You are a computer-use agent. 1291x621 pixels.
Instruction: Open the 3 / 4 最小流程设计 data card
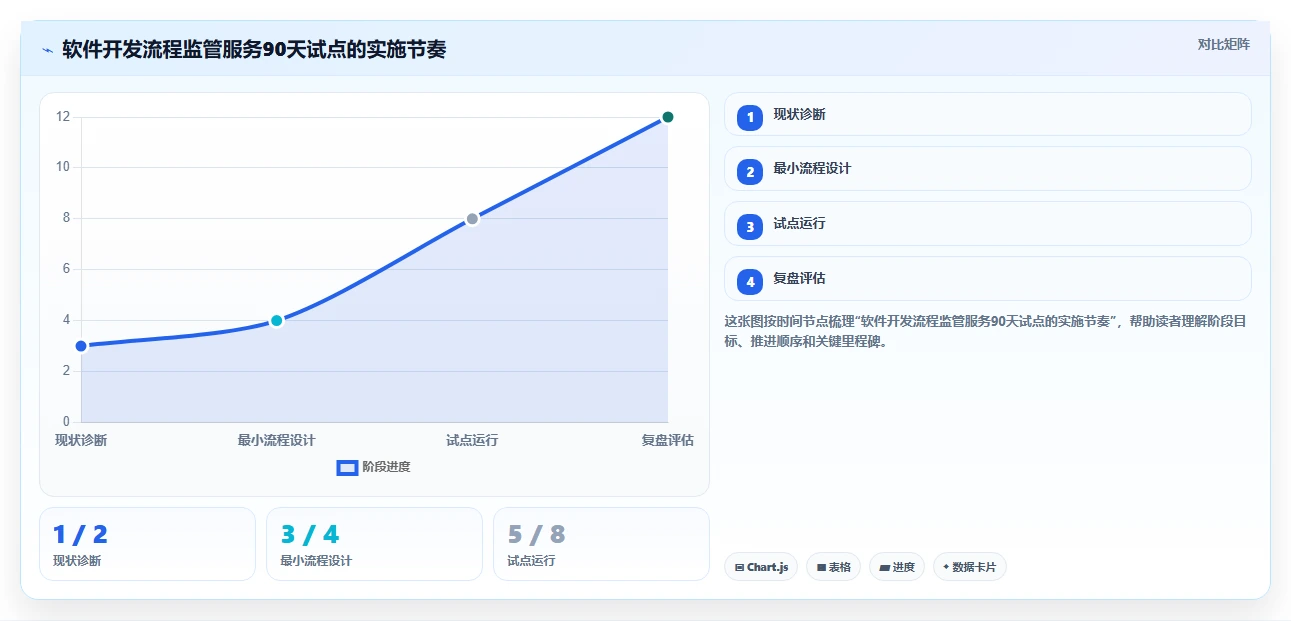coord(374,544)
